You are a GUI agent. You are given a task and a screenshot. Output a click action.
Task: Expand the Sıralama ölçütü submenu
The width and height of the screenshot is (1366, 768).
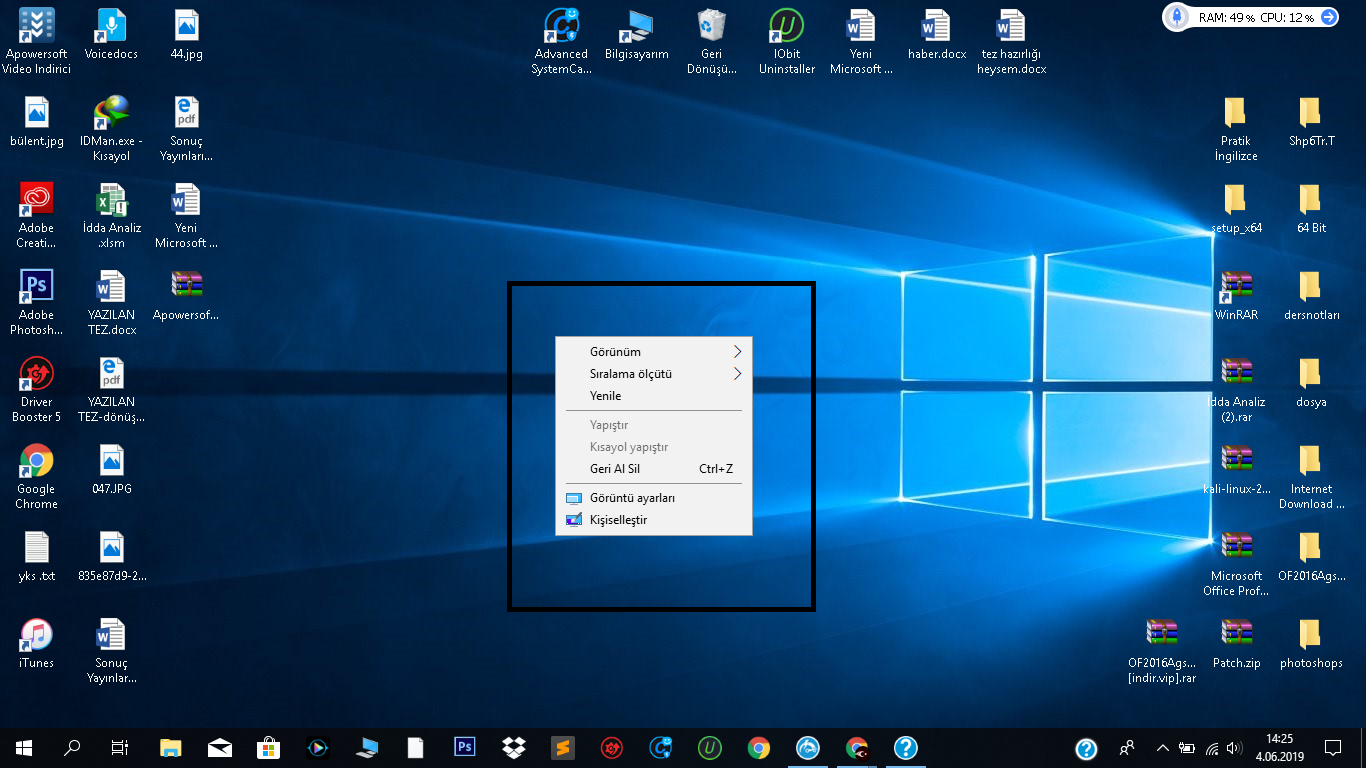[654, 374]
